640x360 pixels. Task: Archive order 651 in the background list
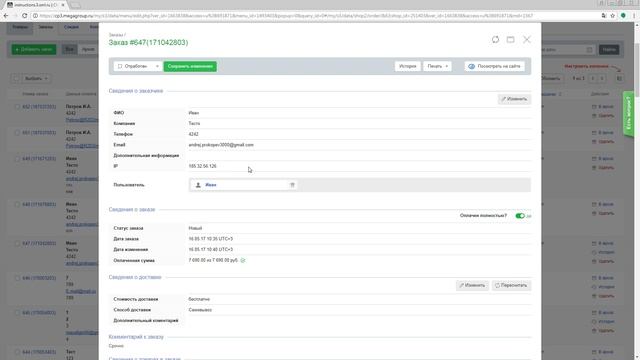(x=602, y=133)
